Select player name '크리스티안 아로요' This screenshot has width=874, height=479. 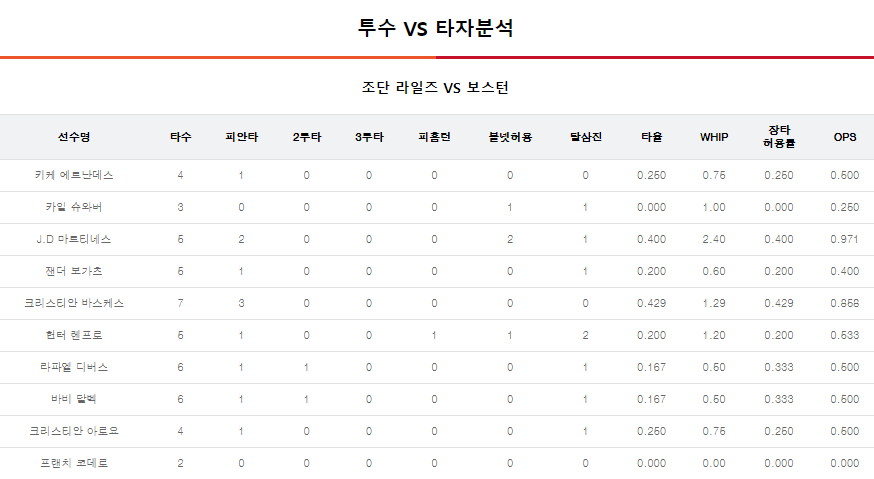pos(74,431)
